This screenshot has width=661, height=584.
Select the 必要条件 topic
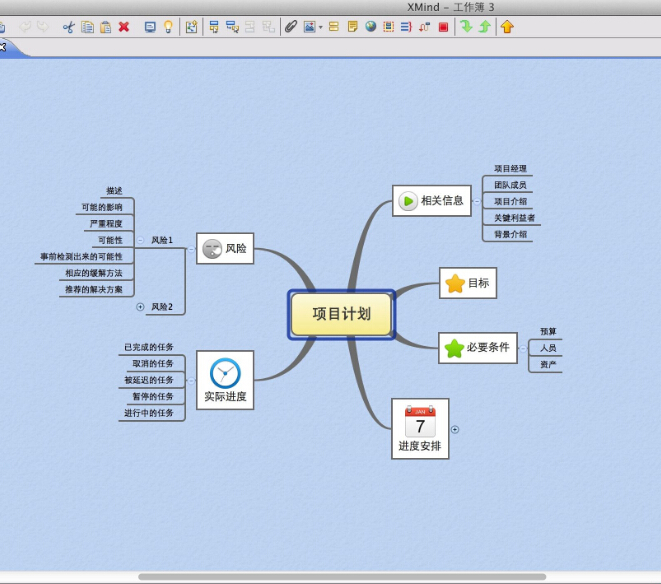[x=478, y=348]
